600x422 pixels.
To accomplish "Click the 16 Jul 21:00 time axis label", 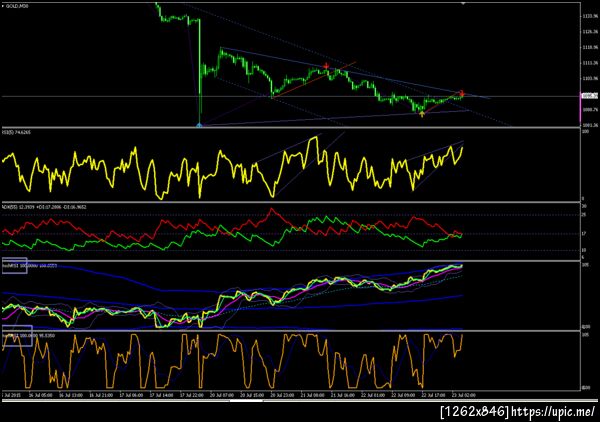I will pyautogui.click(x=99, y=395).
